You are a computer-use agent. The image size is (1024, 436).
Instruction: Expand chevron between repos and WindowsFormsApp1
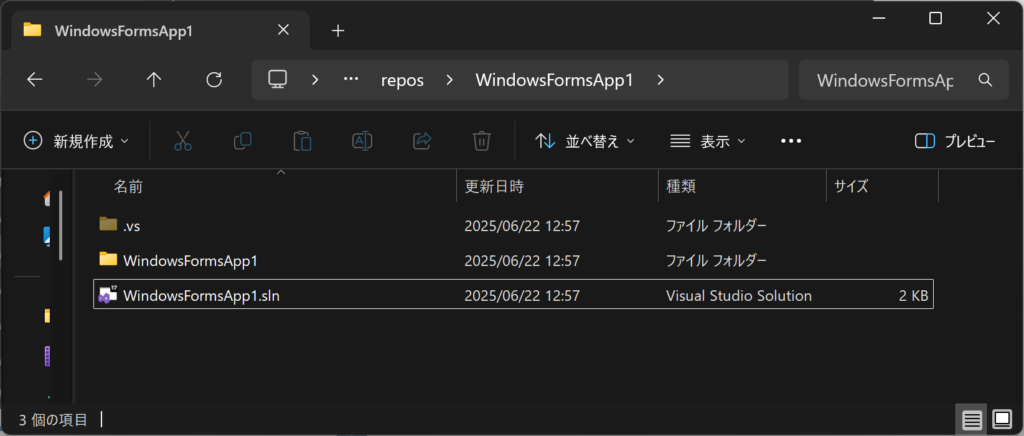point(449,80)
